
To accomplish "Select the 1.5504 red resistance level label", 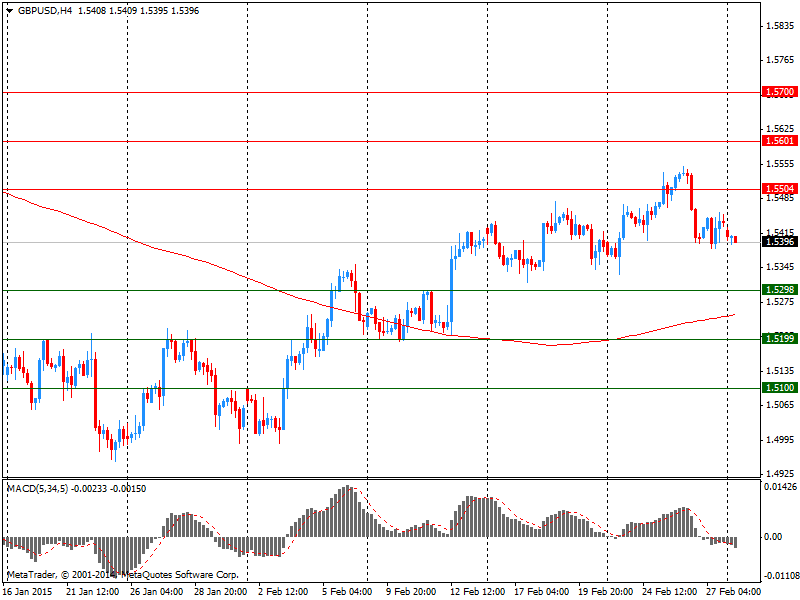I will 779,189.
